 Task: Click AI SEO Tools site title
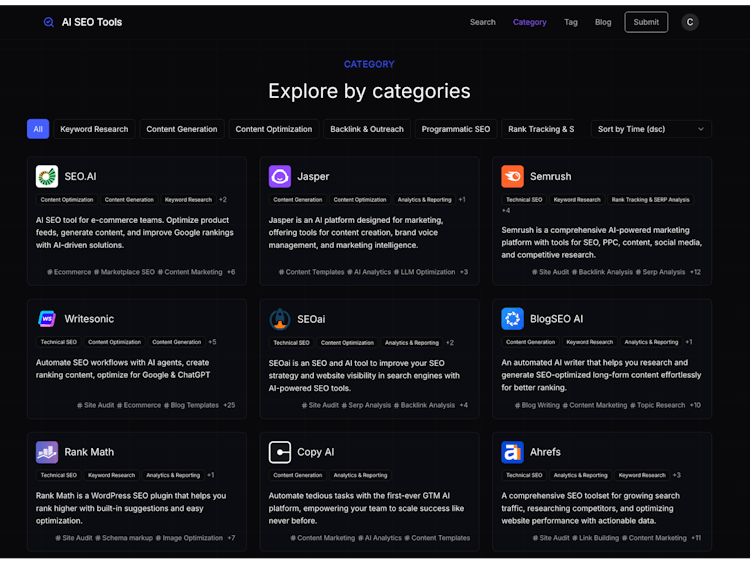92,22
